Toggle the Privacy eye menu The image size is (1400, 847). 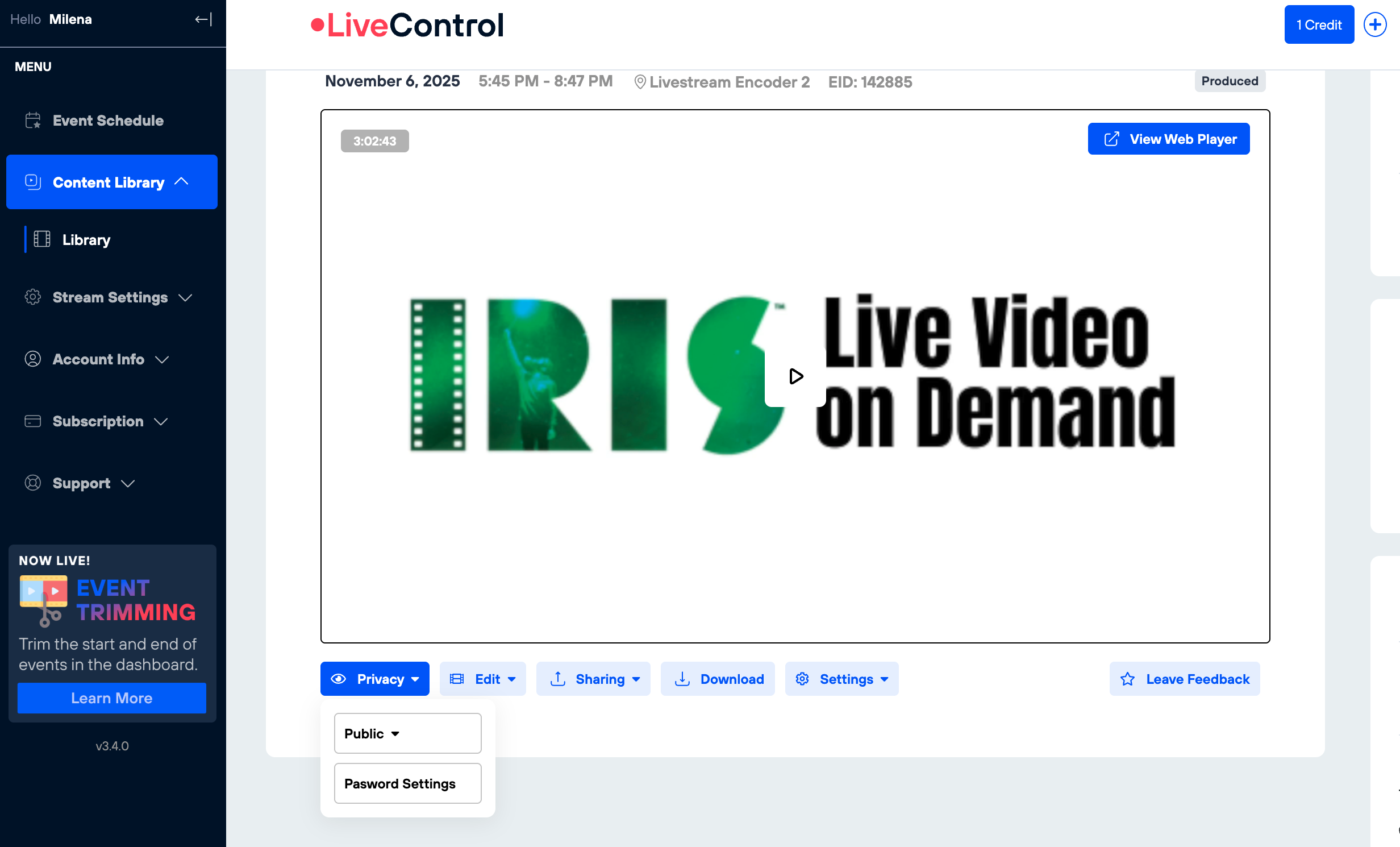point(375,679)
